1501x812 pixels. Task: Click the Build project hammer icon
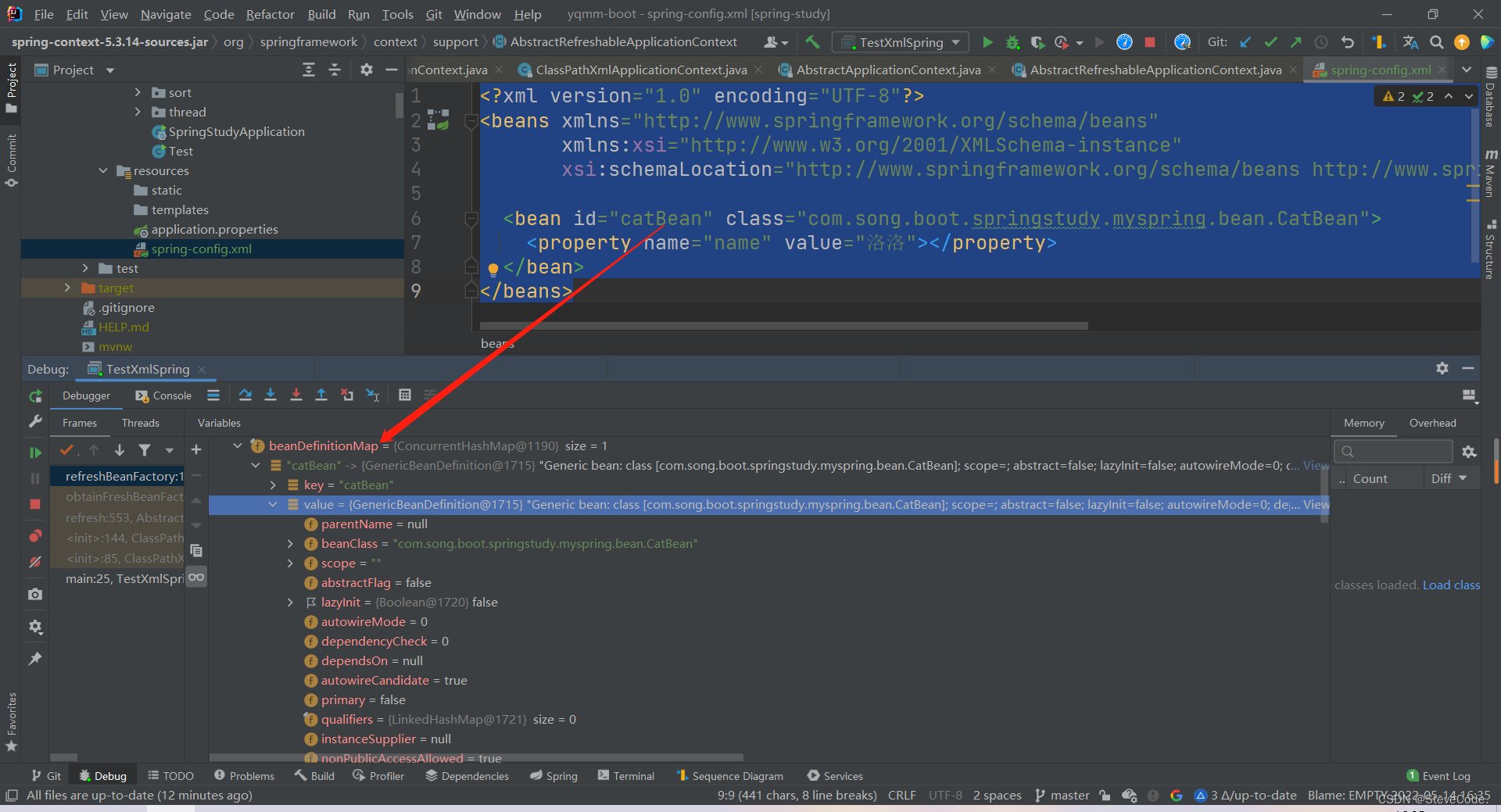[x=813, y=42]
